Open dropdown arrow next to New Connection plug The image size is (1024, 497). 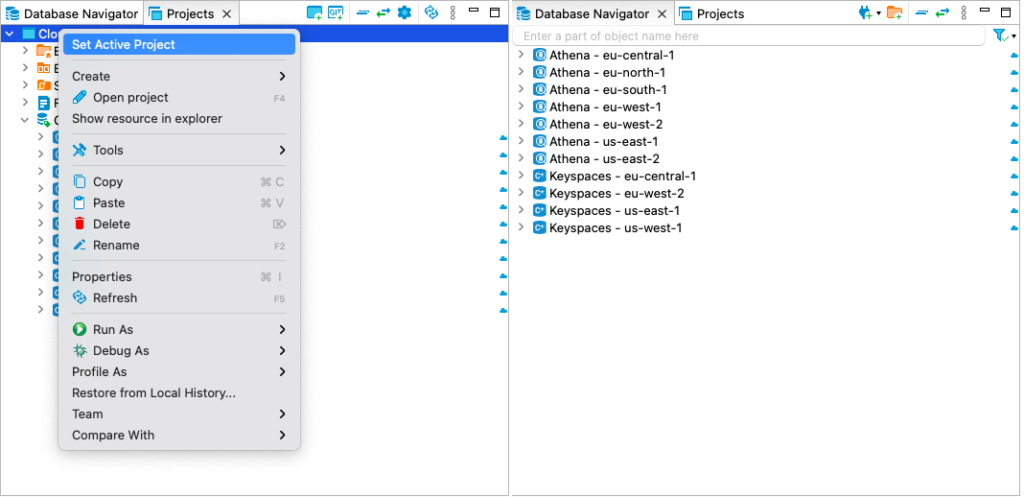pos(879,13)
